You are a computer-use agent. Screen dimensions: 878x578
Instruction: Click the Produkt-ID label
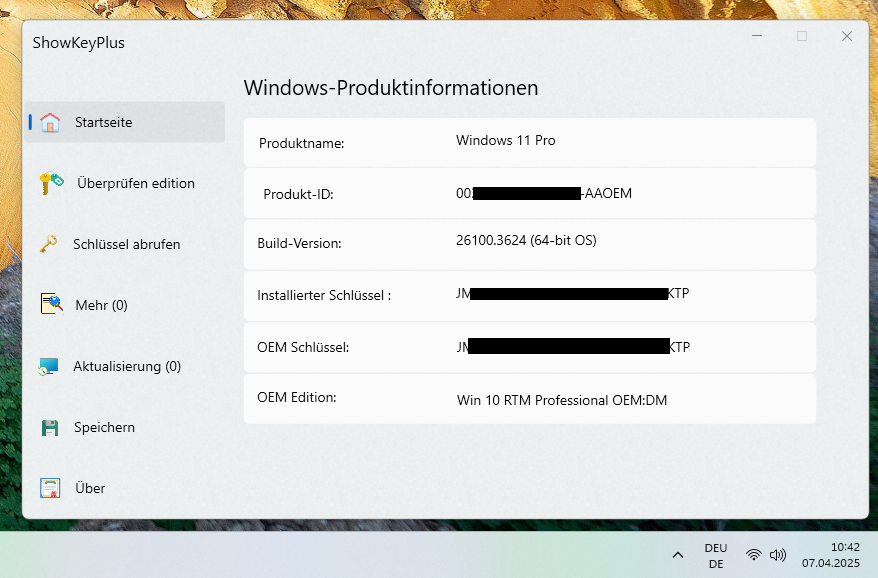298,194
